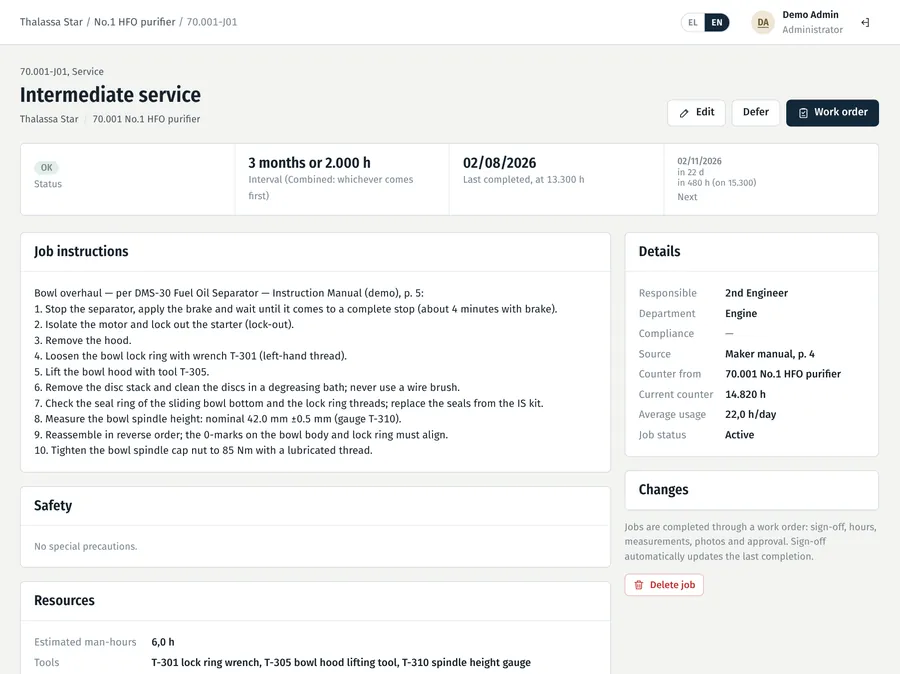Image resolution: width=900 pixels, height=674 pixels.
Task: Click the 70.001-J01, Service label above the title
Action: pyautogui.click(x=61, y=72)
